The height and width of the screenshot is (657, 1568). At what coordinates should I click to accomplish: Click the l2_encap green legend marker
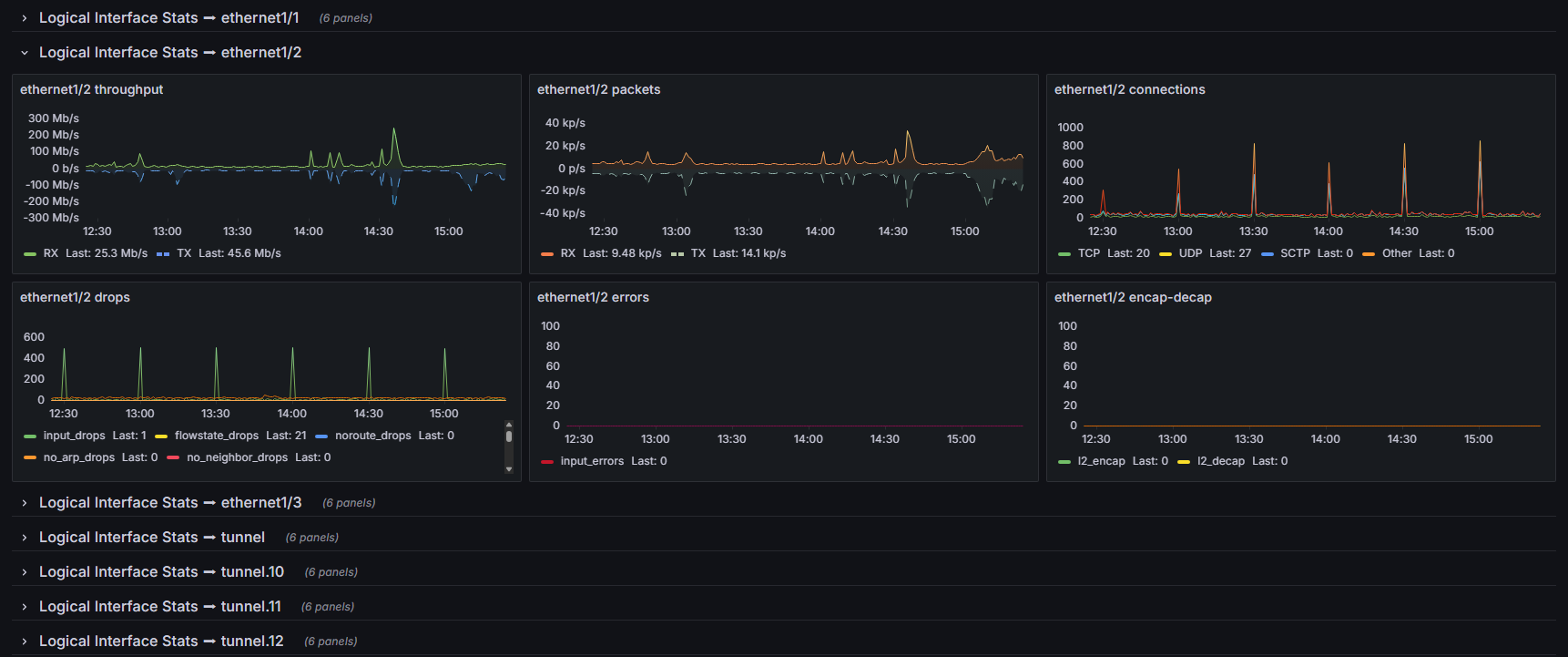coord(1064,462)
